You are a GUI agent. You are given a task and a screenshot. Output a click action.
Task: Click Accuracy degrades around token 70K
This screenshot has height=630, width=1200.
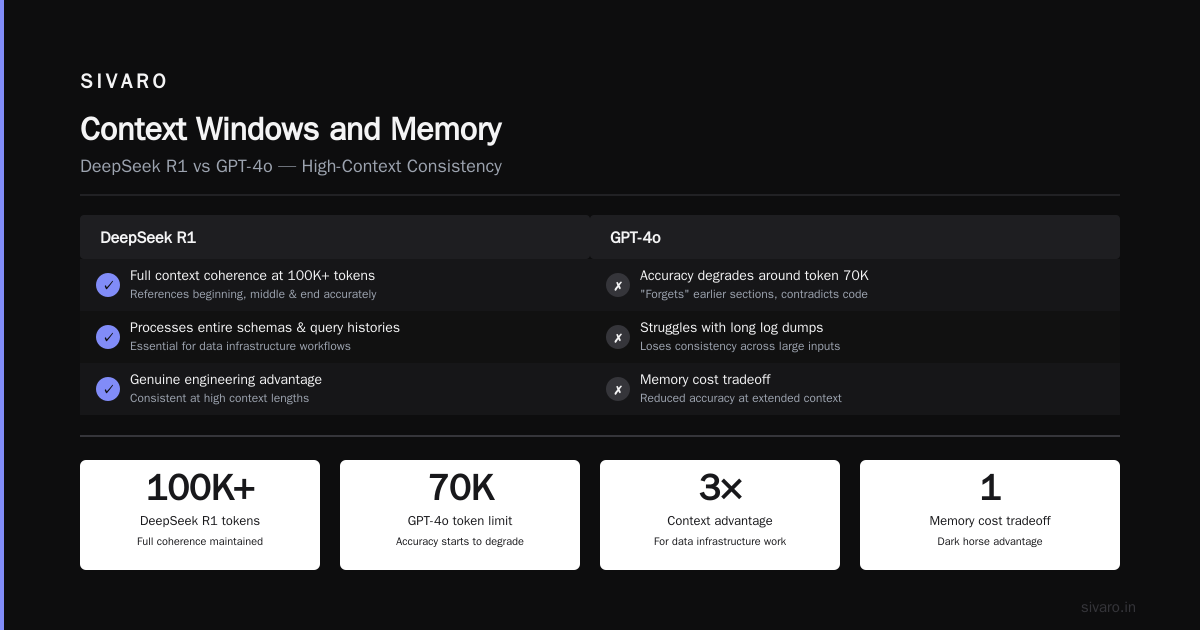(754, 275)
